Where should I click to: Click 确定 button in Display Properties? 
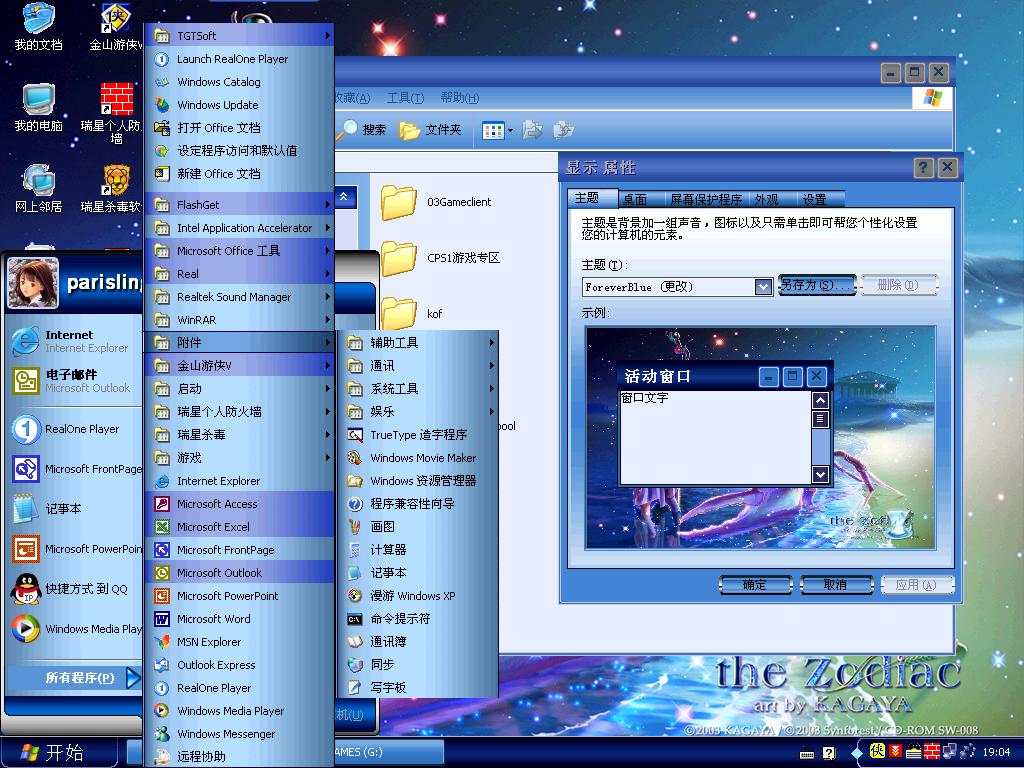point(755,584)
